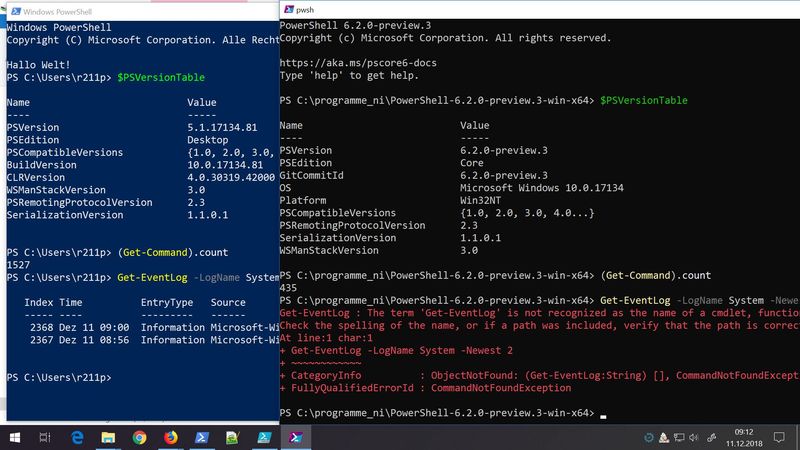The height and width of the screenshot is (450, 800).
Task: Click green $PSVersionTable in Windows PowerShell
Action: tap(161, 78)
